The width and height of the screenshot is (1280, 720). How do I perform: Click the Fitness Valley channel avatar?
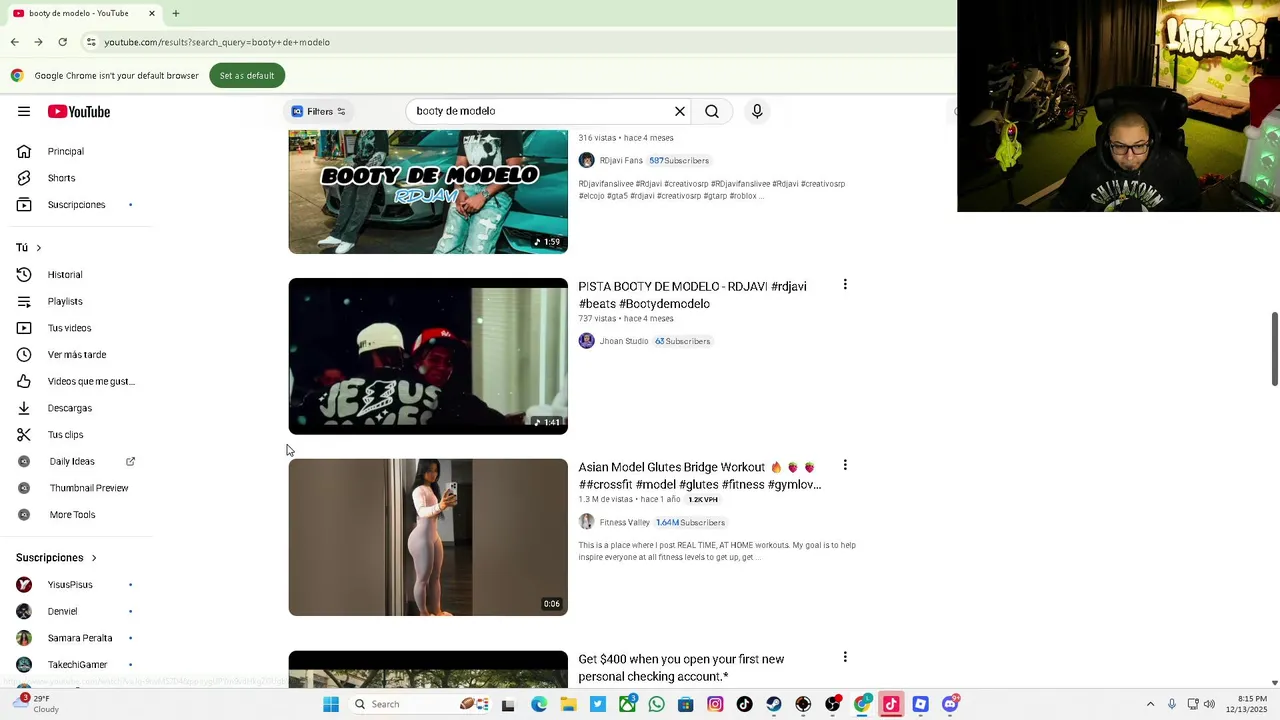pyautogui.click(x=587, y=522)
